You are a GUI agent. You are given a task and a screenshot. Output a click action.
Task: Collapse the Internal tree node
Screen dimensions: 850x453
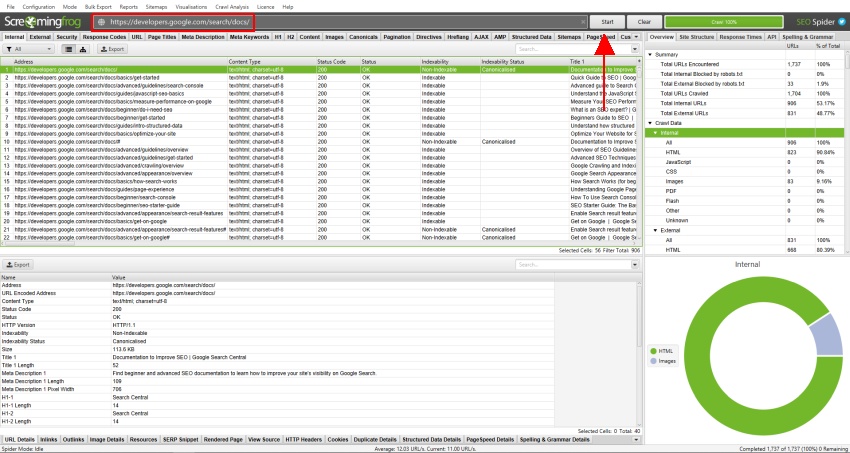655,133
